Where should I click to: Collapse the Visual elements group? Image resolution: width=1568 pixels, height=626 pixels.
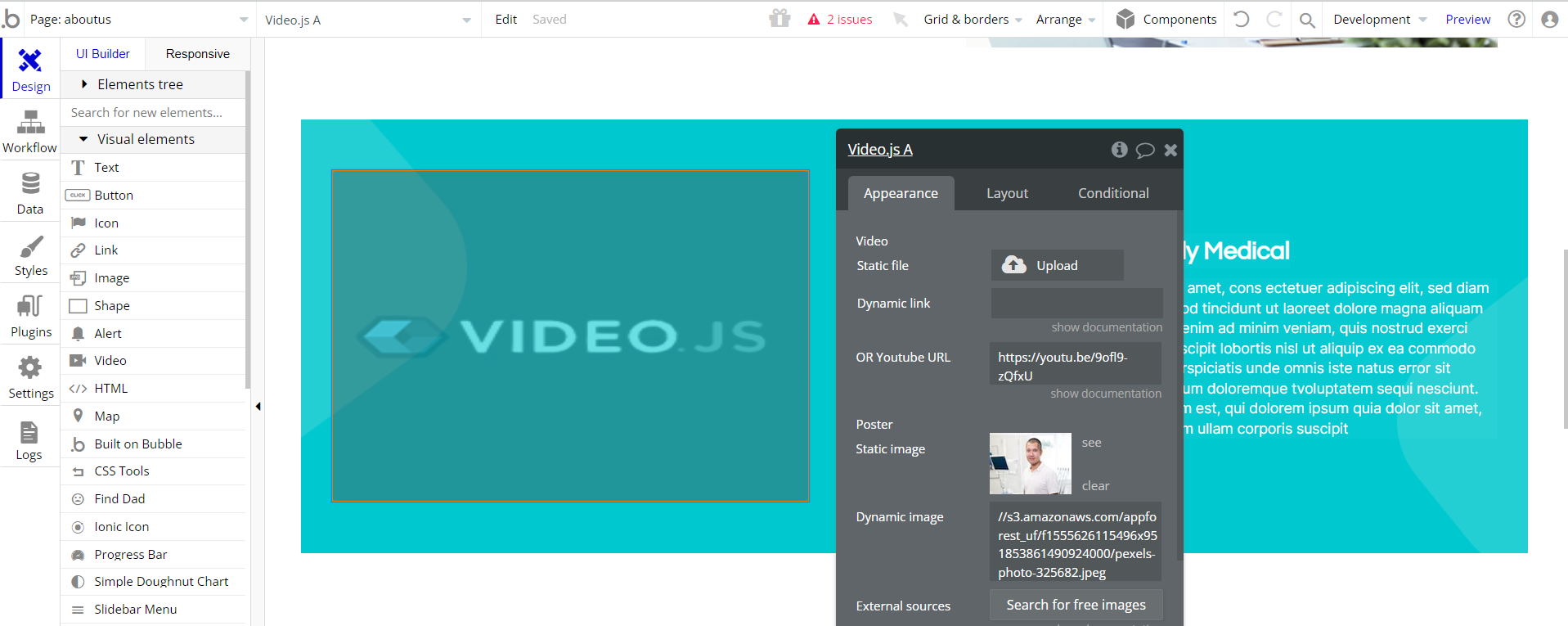point(154,139)
